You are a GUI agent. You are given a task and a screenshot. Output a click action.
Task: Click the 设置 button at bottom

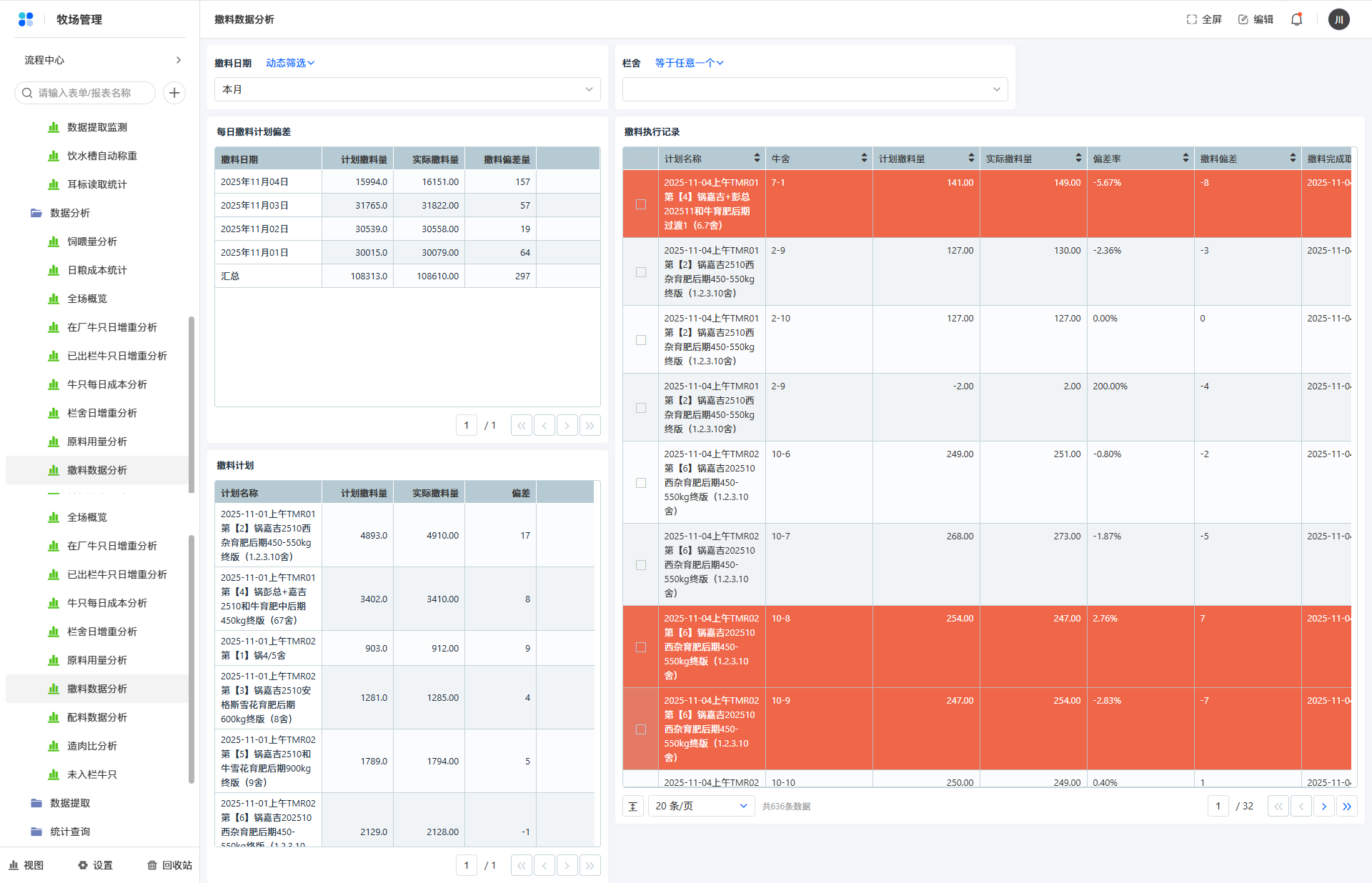pyautogui.click(x=95, y=865)
